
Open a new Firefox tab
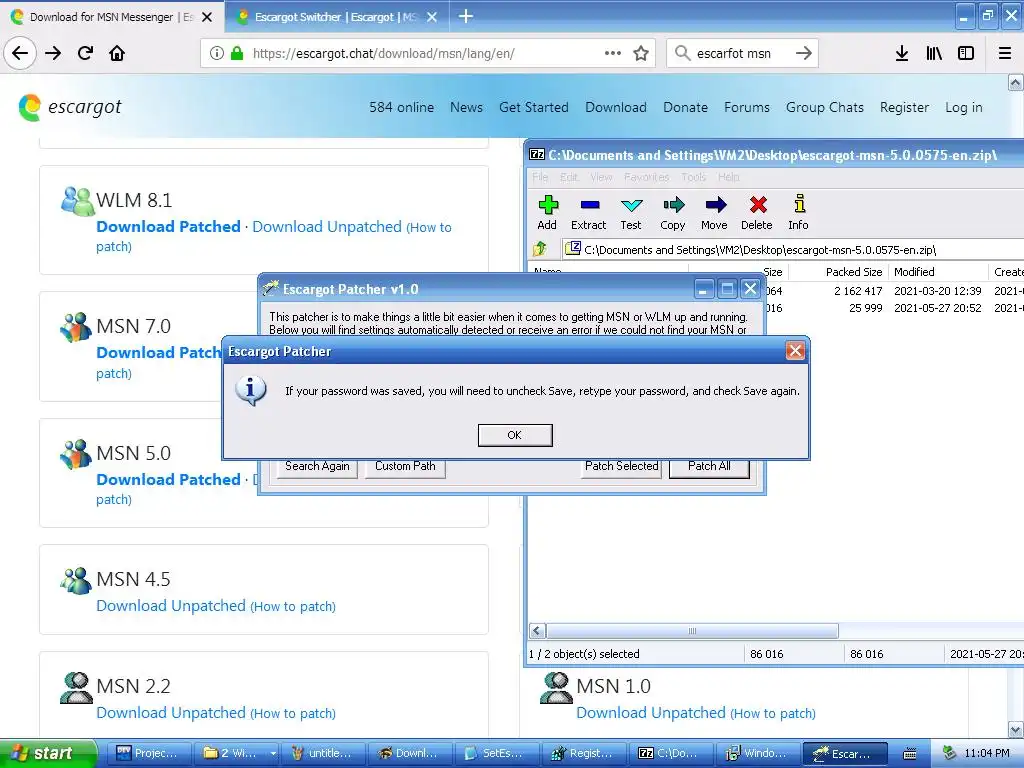tap(466, 16)
